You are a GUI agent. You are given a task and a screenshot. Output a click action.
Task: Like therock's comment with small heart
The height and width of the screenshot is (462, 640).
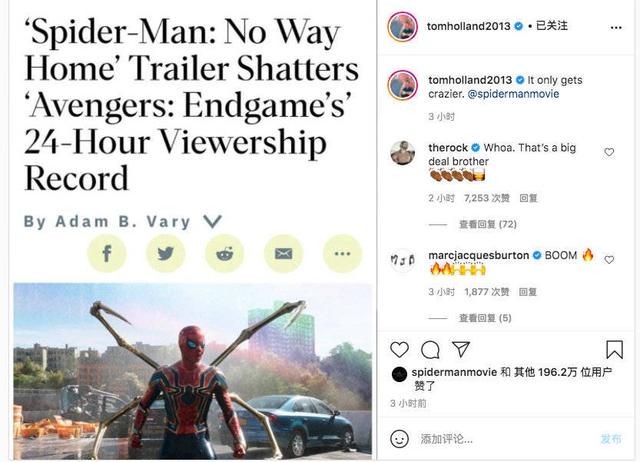(x=609, y=152)
